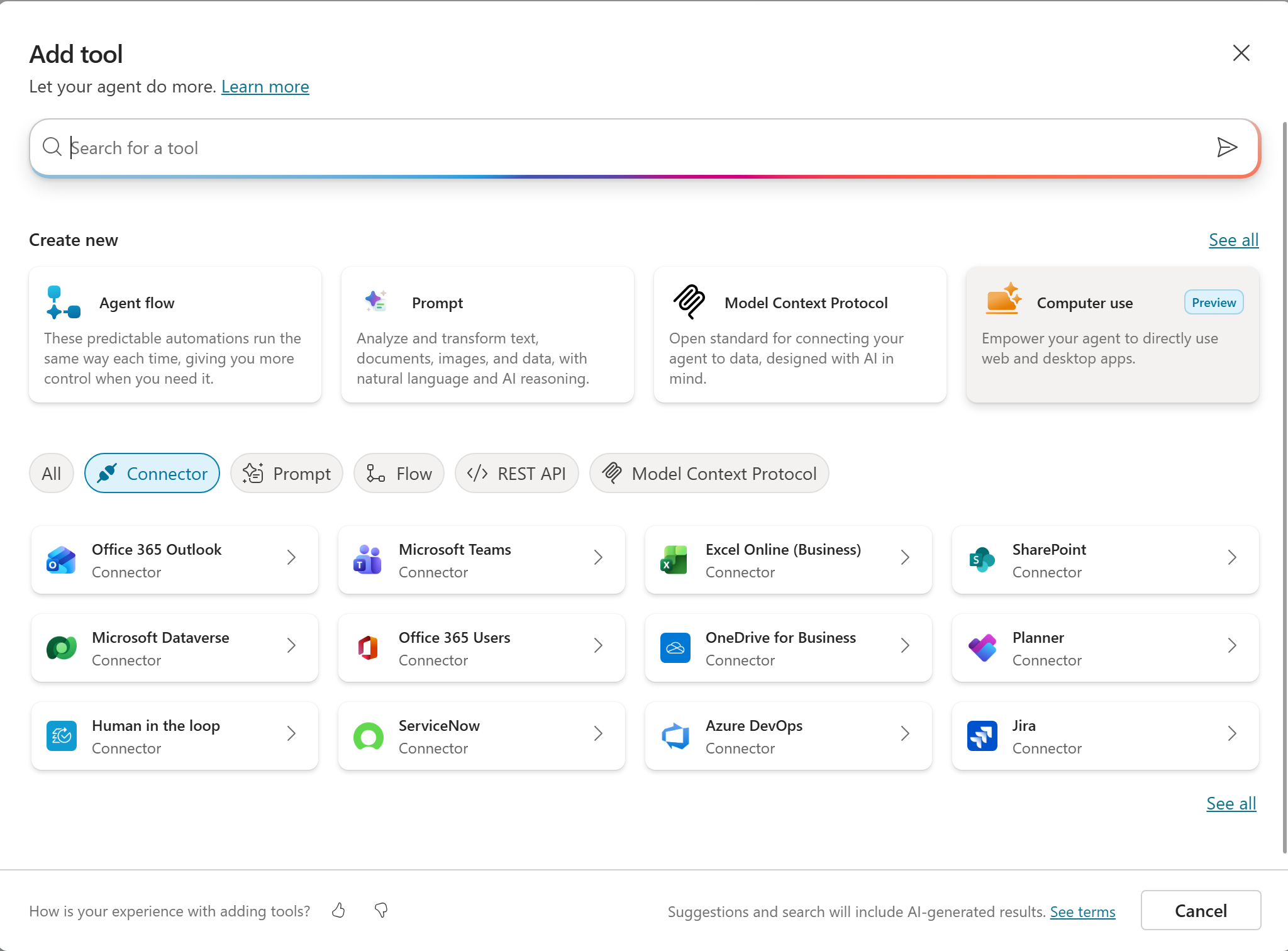Screen dimensions: 1288x951
Task: Click the Microsoft Teams connector icon
Action: (368, 560)
